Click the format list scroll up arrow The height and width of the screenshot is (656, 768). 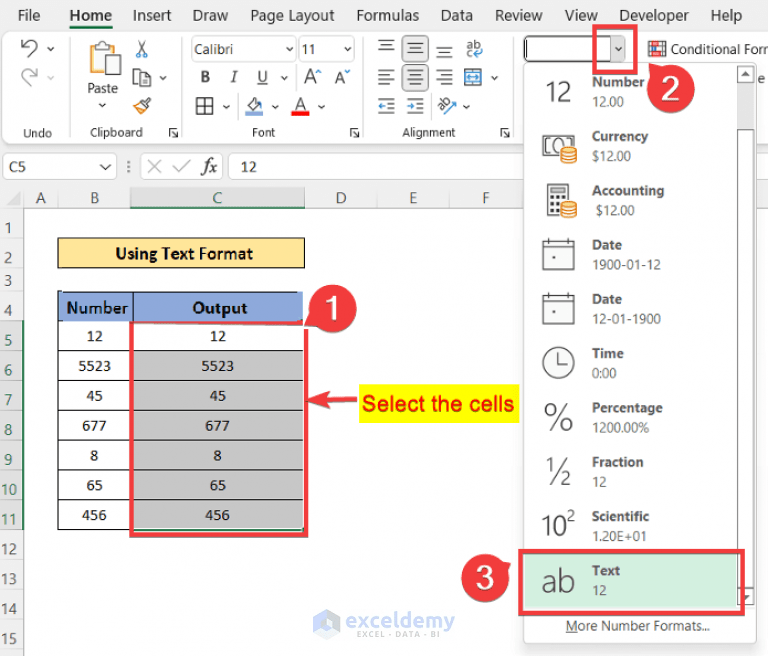pyautogui.click(x=745, y=74)
